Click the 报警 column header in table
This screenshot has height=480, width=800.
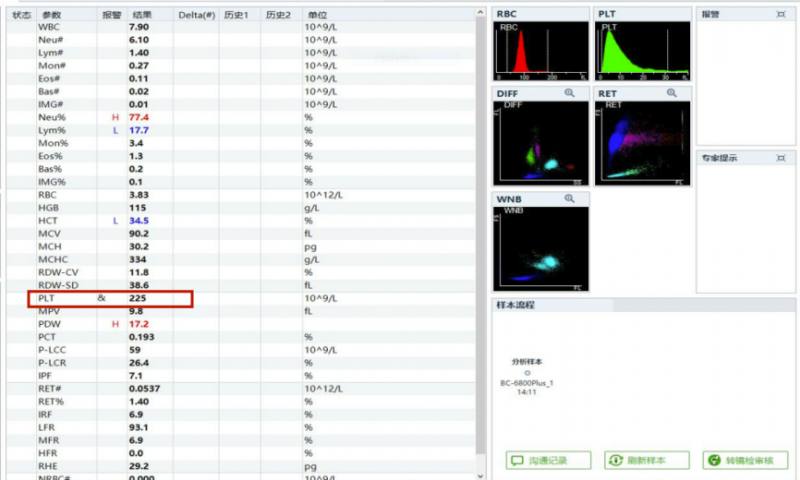112,15
